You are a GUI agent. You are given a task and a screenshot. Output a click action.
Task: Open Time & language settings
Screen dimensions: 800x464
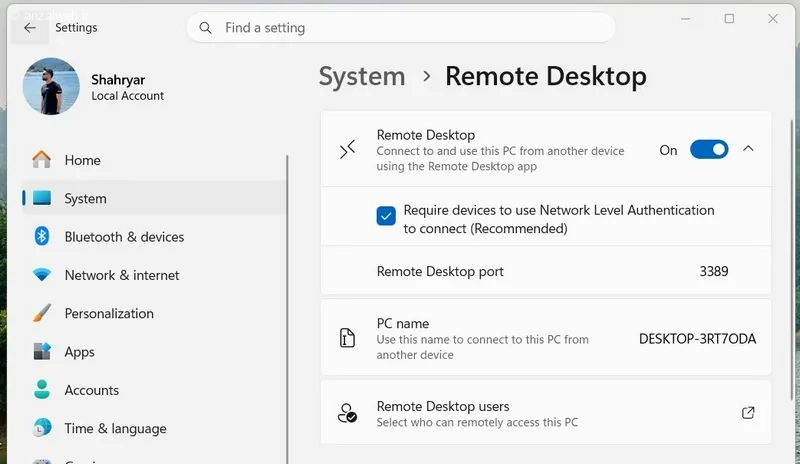click(x=154, y=428)
